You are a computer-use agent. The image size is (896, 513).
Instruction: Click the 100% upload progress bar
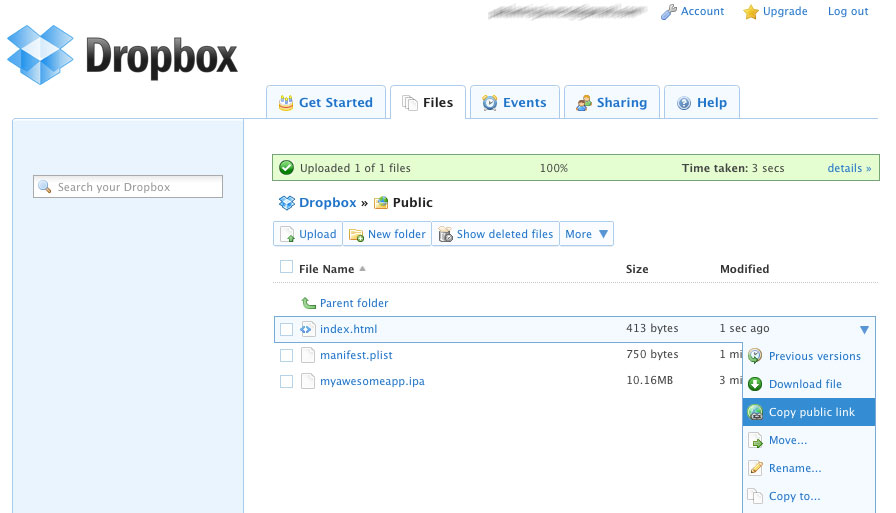click(575, 168)
